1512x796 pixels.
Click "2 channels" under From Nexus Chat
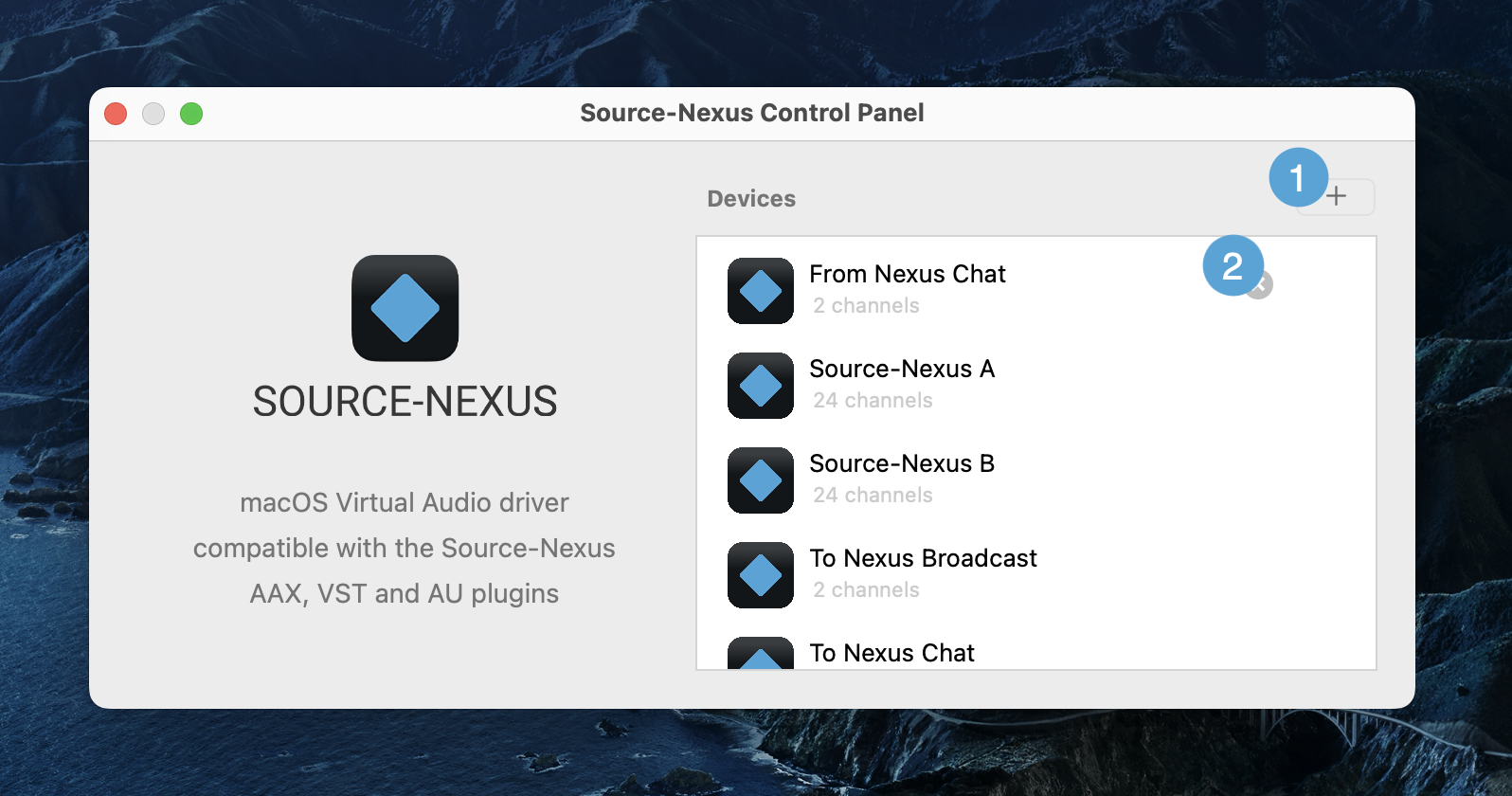866,306
